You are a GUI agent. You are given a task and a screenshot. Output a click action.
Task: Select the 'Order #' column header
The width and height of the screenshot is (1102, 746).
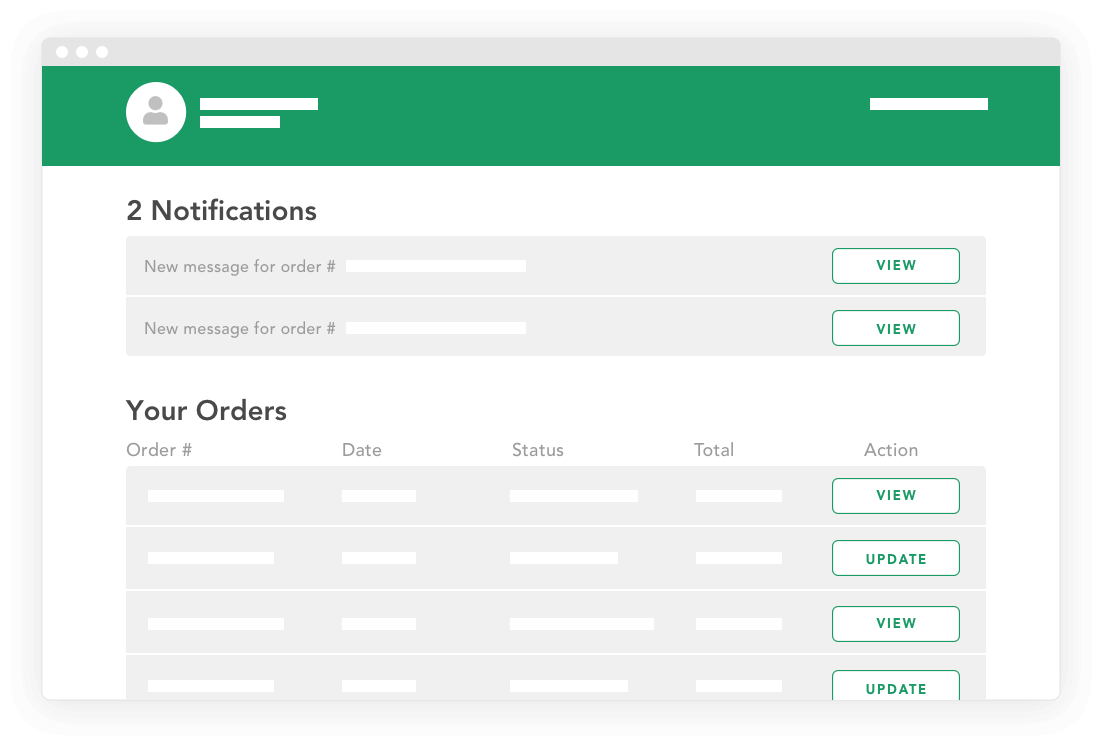click(x=159, y=450)
